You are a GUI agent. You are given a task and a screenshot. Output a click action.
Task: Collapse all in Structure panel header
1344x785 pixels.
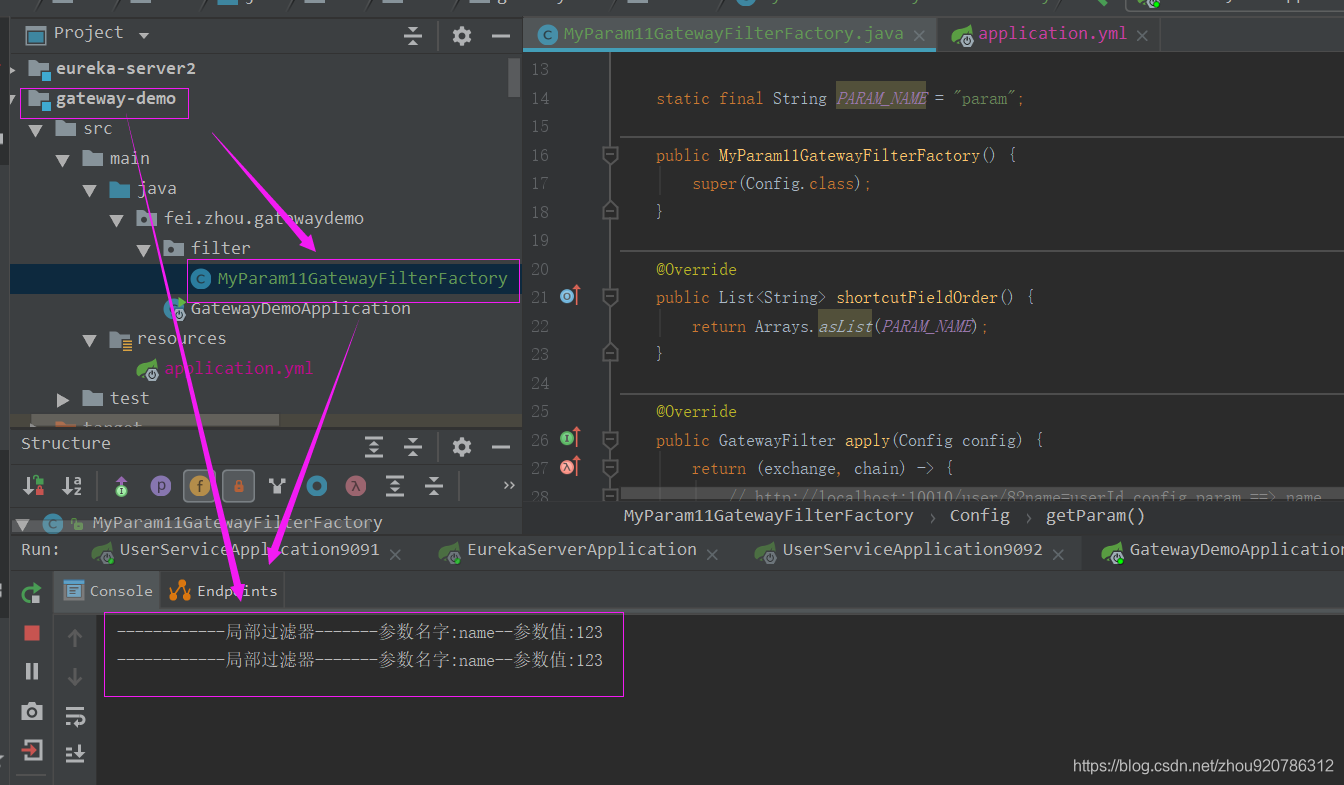pyautogui.click(x=413, y=447)
